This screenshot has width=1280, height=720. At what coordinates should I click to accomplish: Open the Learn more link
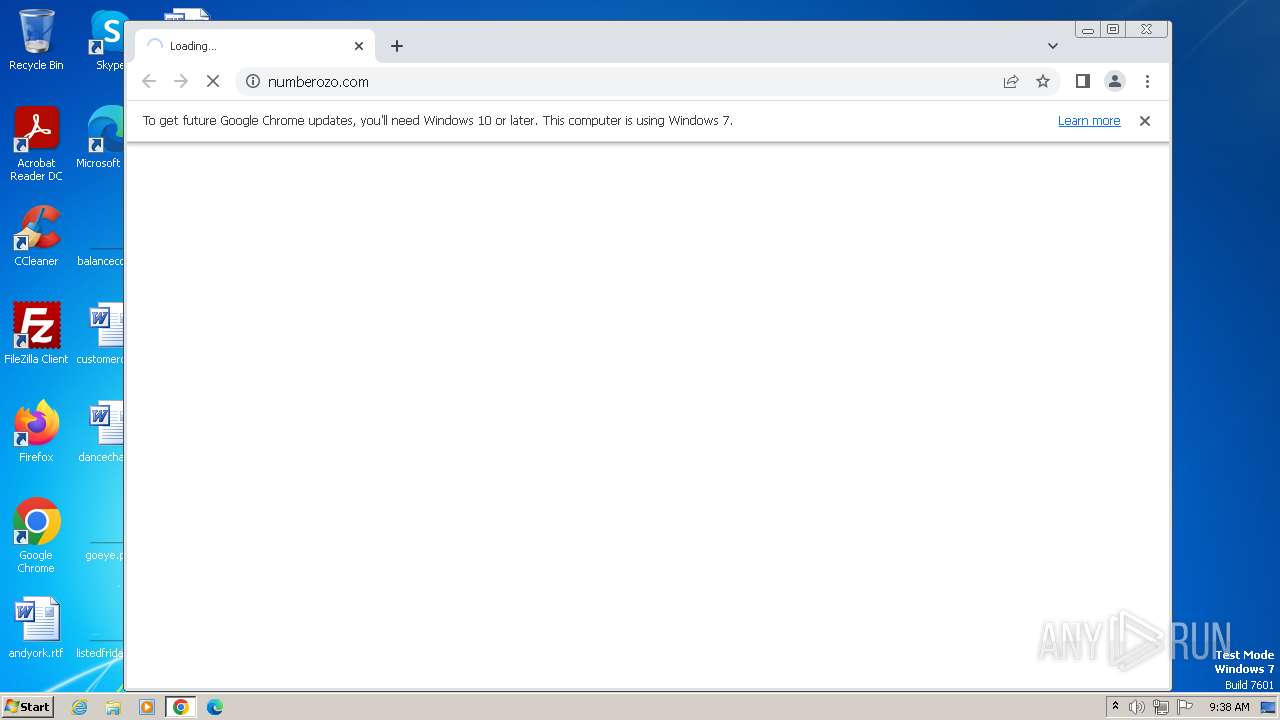tap(1089, 121)
